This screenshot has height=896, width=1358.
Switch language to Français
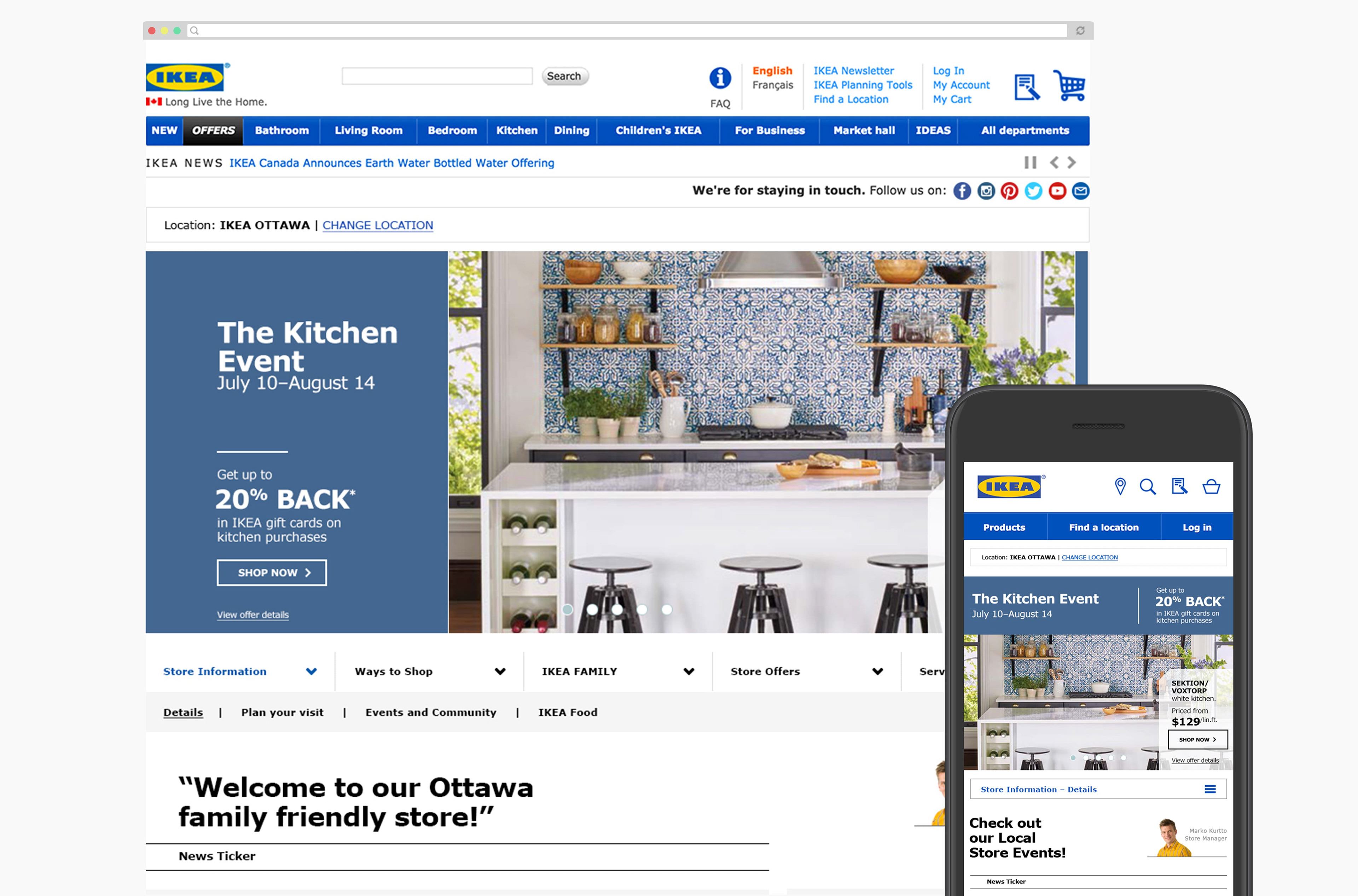click(x=773, y=85)
